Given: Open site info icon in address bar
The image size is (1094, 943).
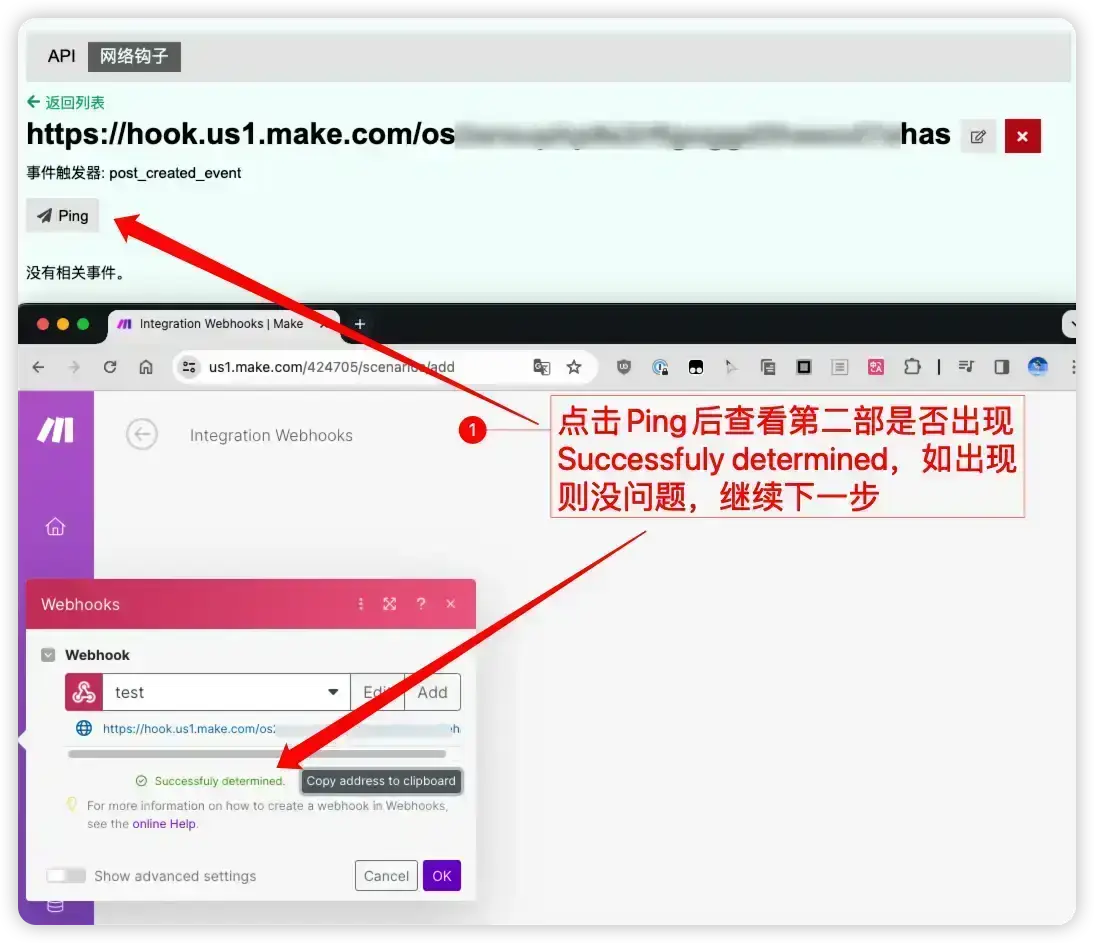Looking at the screenshot, I should pyautogui.click(x=188, y=367).
